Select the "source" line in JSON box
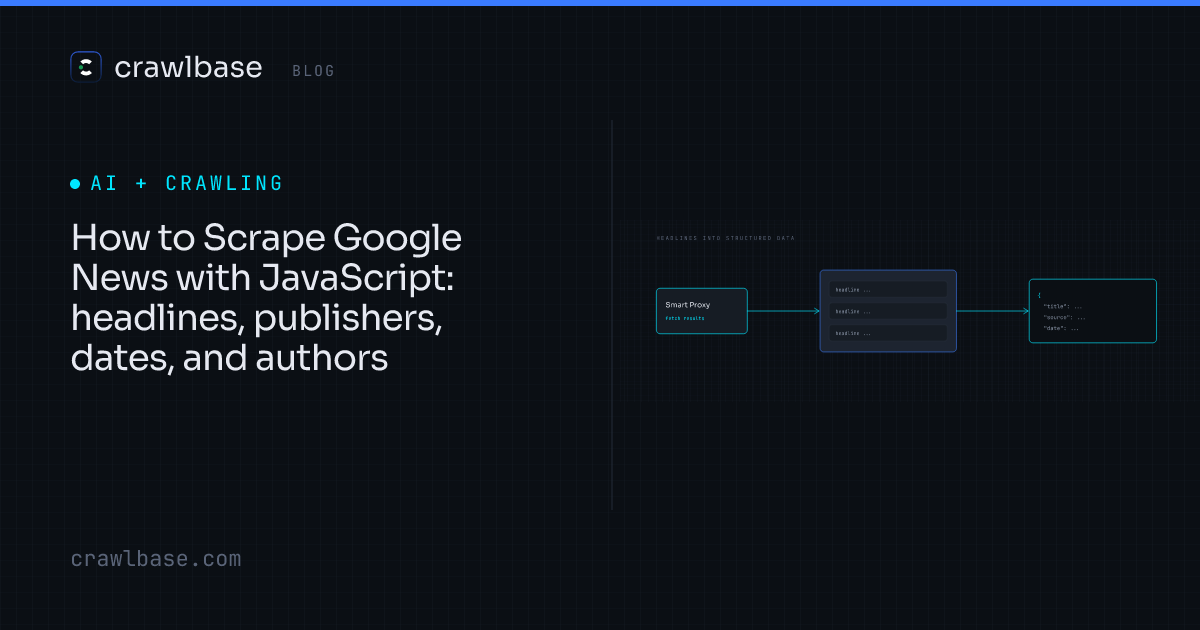Viewport: 1200px width, 630px height. tap(1064, 317)
